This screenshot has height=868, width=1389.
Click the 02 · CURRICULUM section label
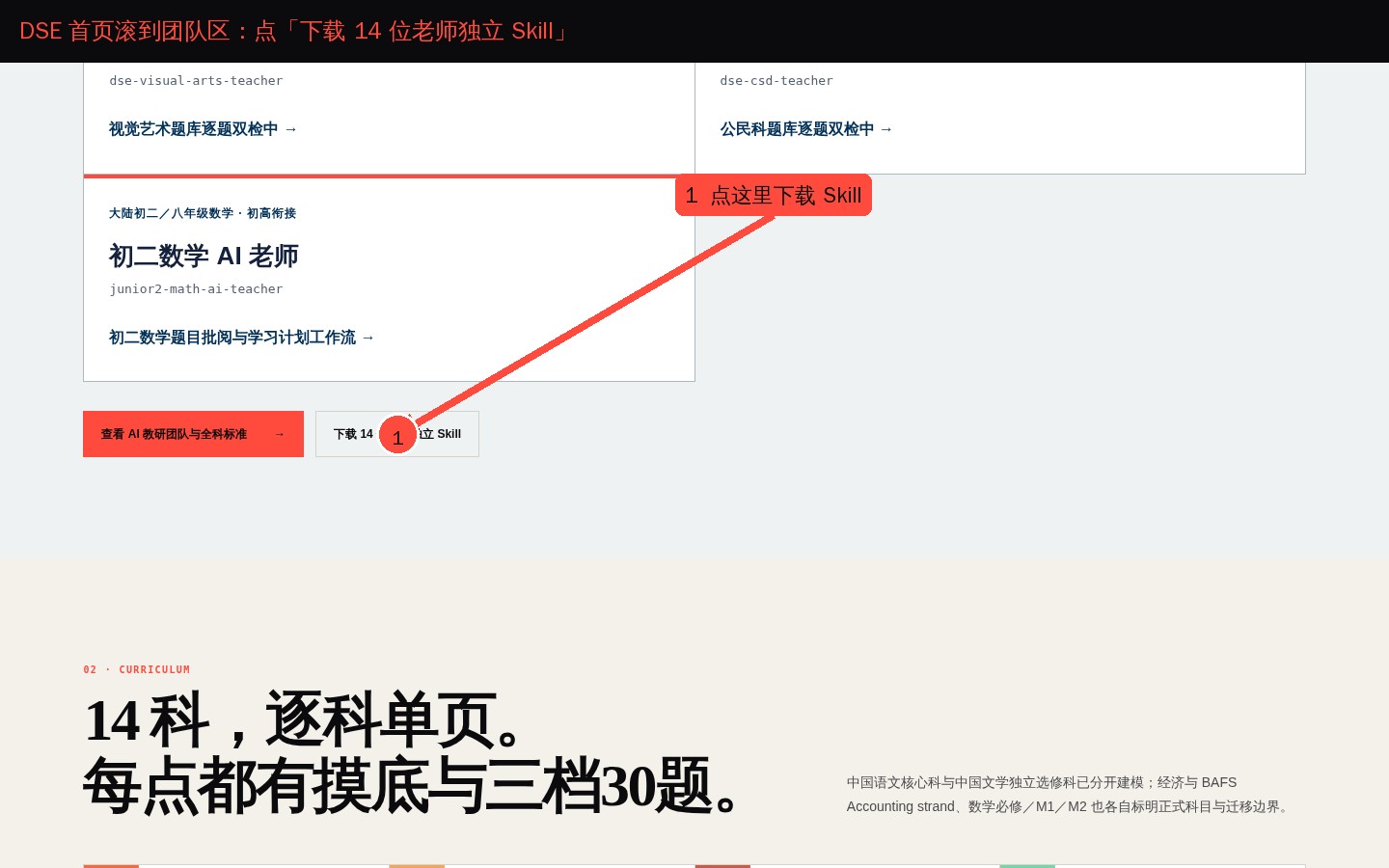(137, 669)
